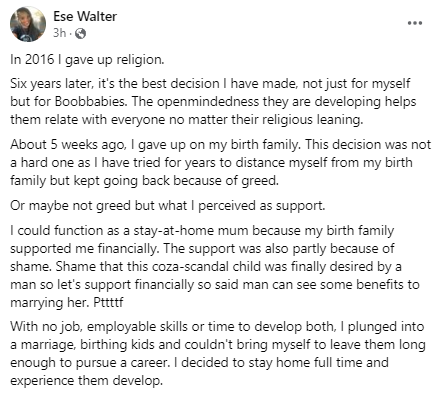442x394 pixels.
Task: Open the three-dot post options menu
Action: pyautogui.click(x=415, y=23)
